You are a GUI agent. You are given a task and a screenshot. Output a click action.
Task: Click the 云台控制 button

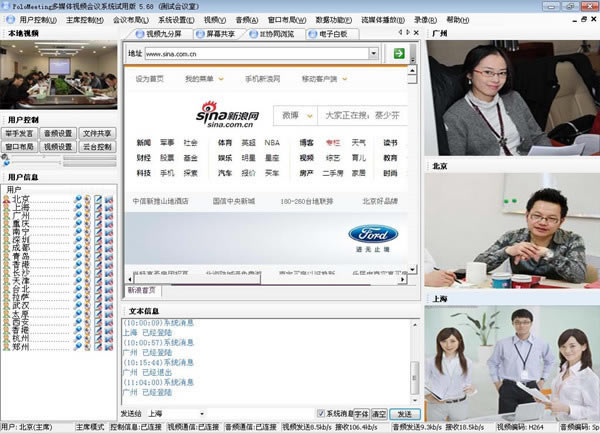pyautogui.click(x=97, y=147)
